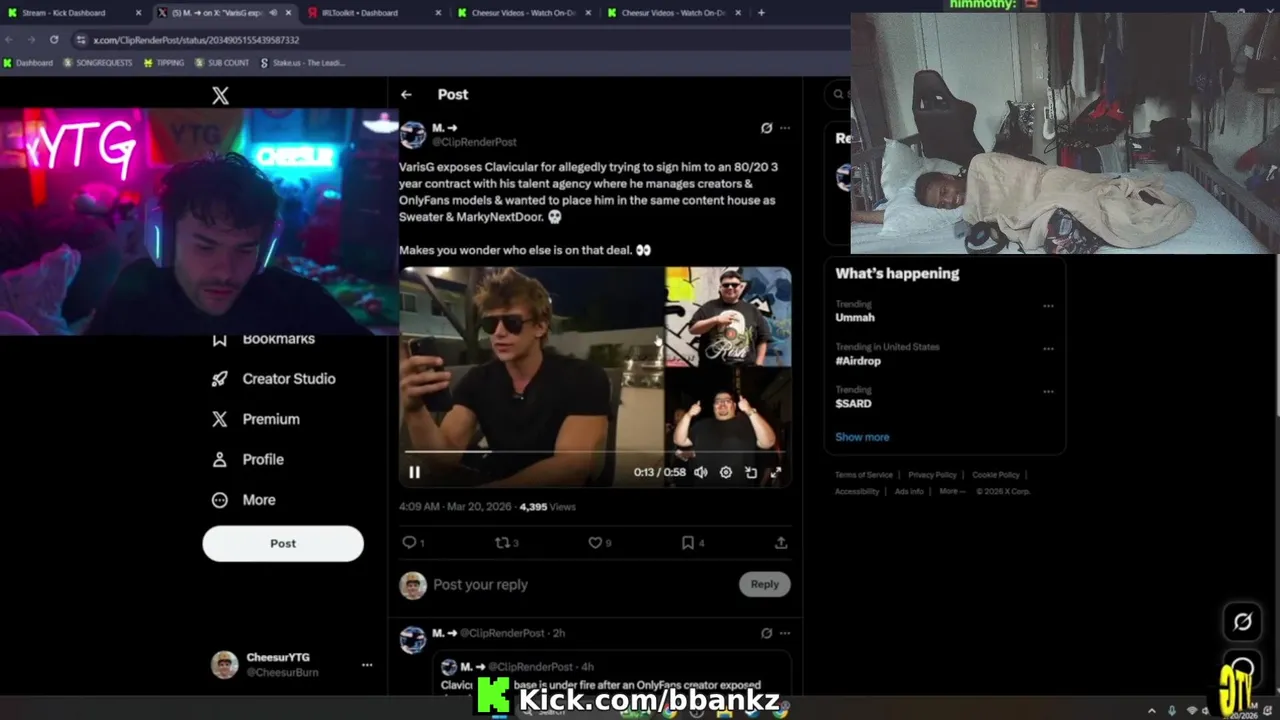Image resolution: width=1280 pixels, height=720 pixels.
Task: Close the Stream - Kick Dashboard tab
Action: tap(138, 13)
